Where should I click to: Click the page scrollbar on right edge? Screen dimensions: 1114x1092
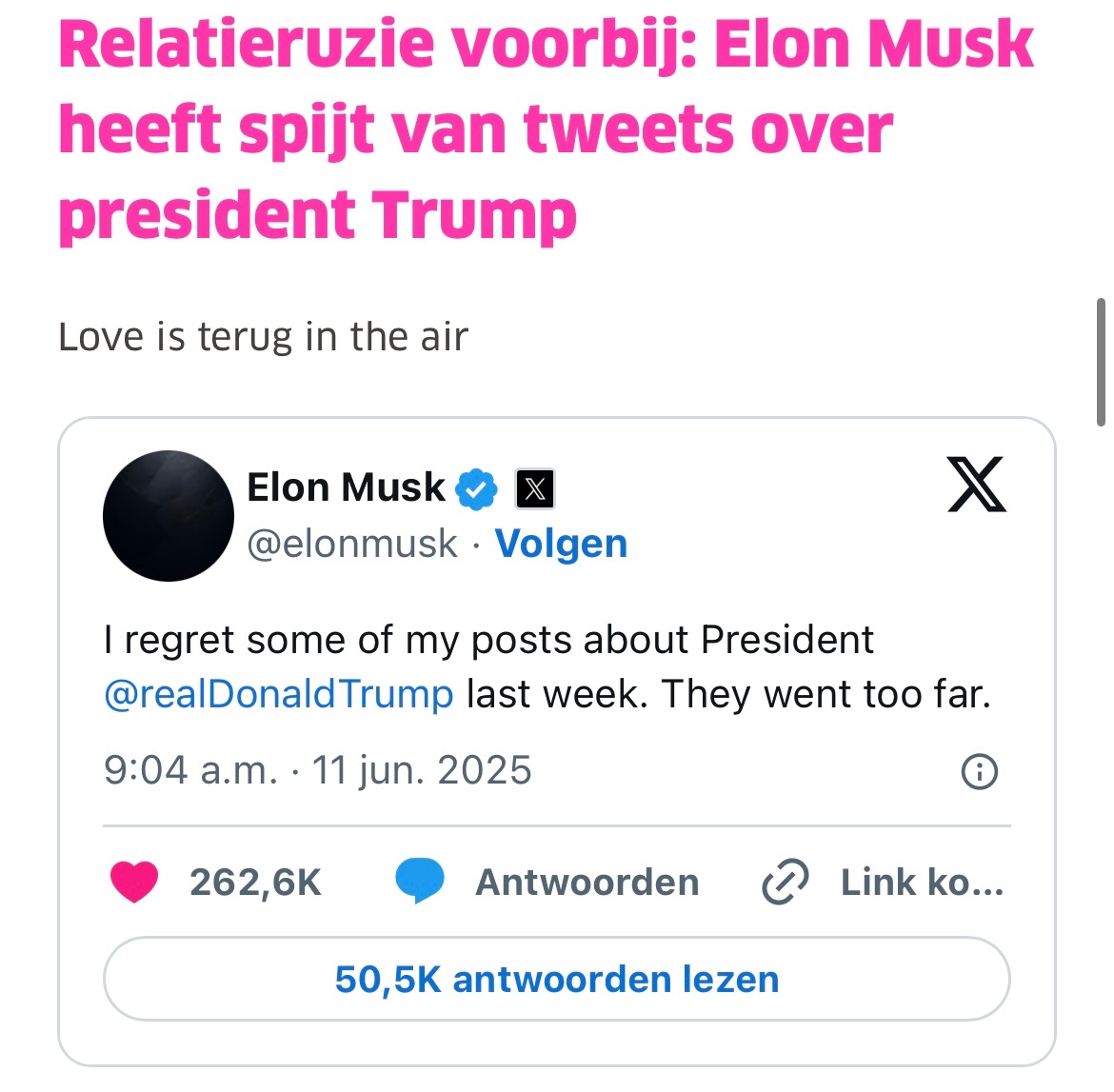tap(1102, 362)
